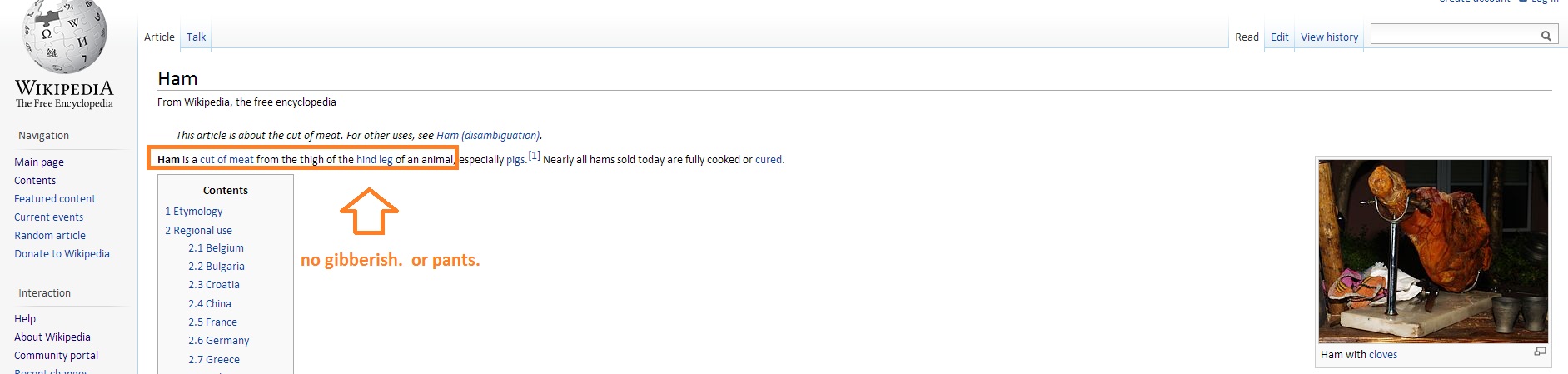Screen dimensions: 1568x374
Task: Click the Wikipedia globe logo
Action: coord(65,35)
